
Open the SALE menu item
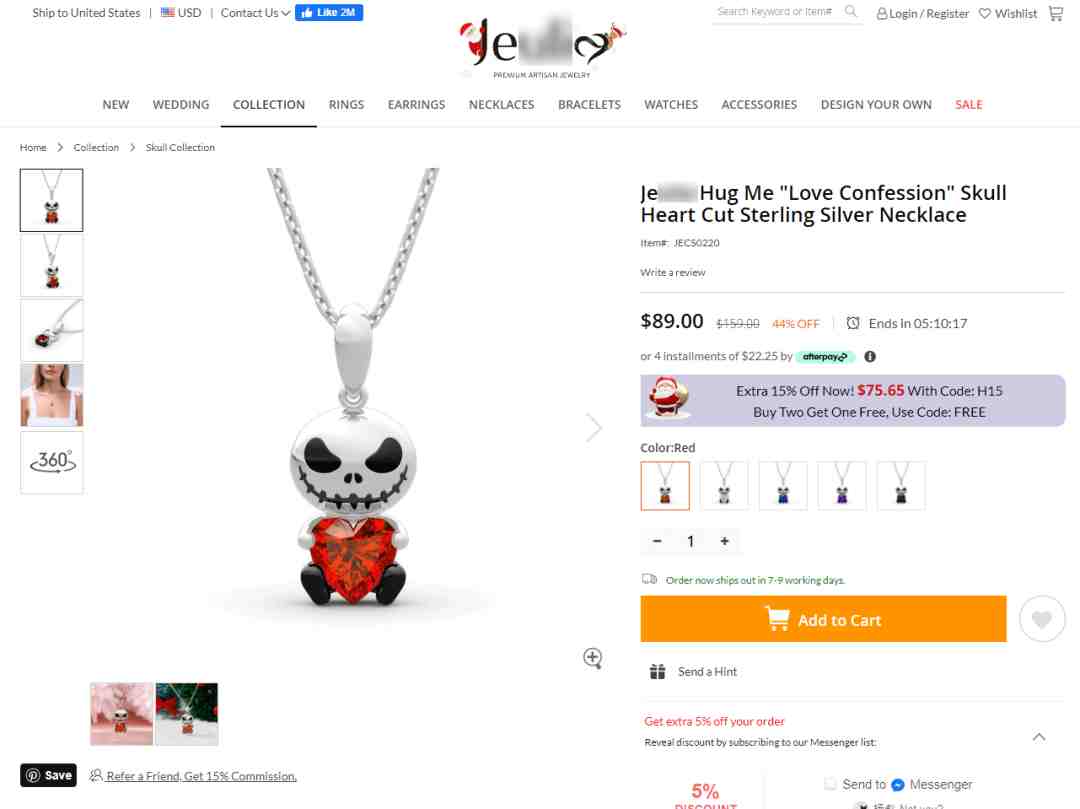tap(968, 105)
